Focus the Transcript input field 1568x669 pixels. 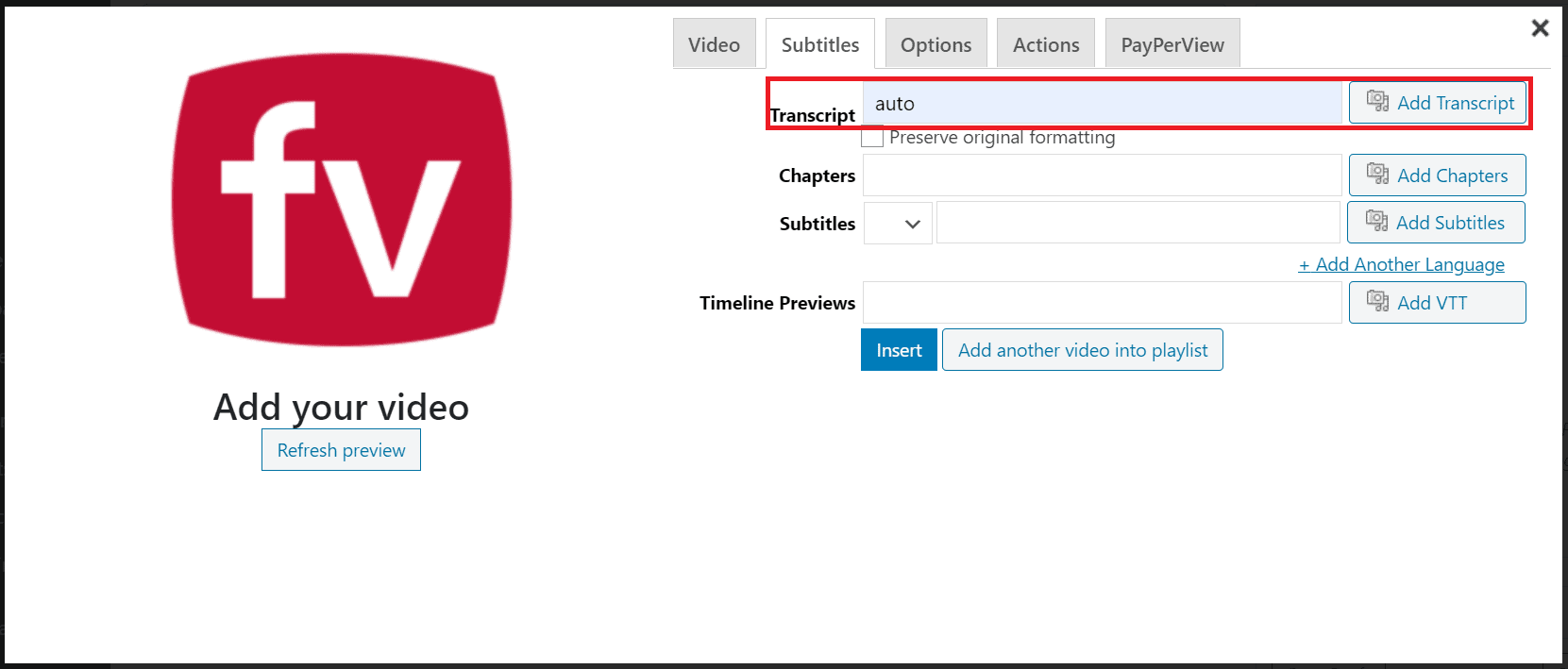(x=1102, y=103)
